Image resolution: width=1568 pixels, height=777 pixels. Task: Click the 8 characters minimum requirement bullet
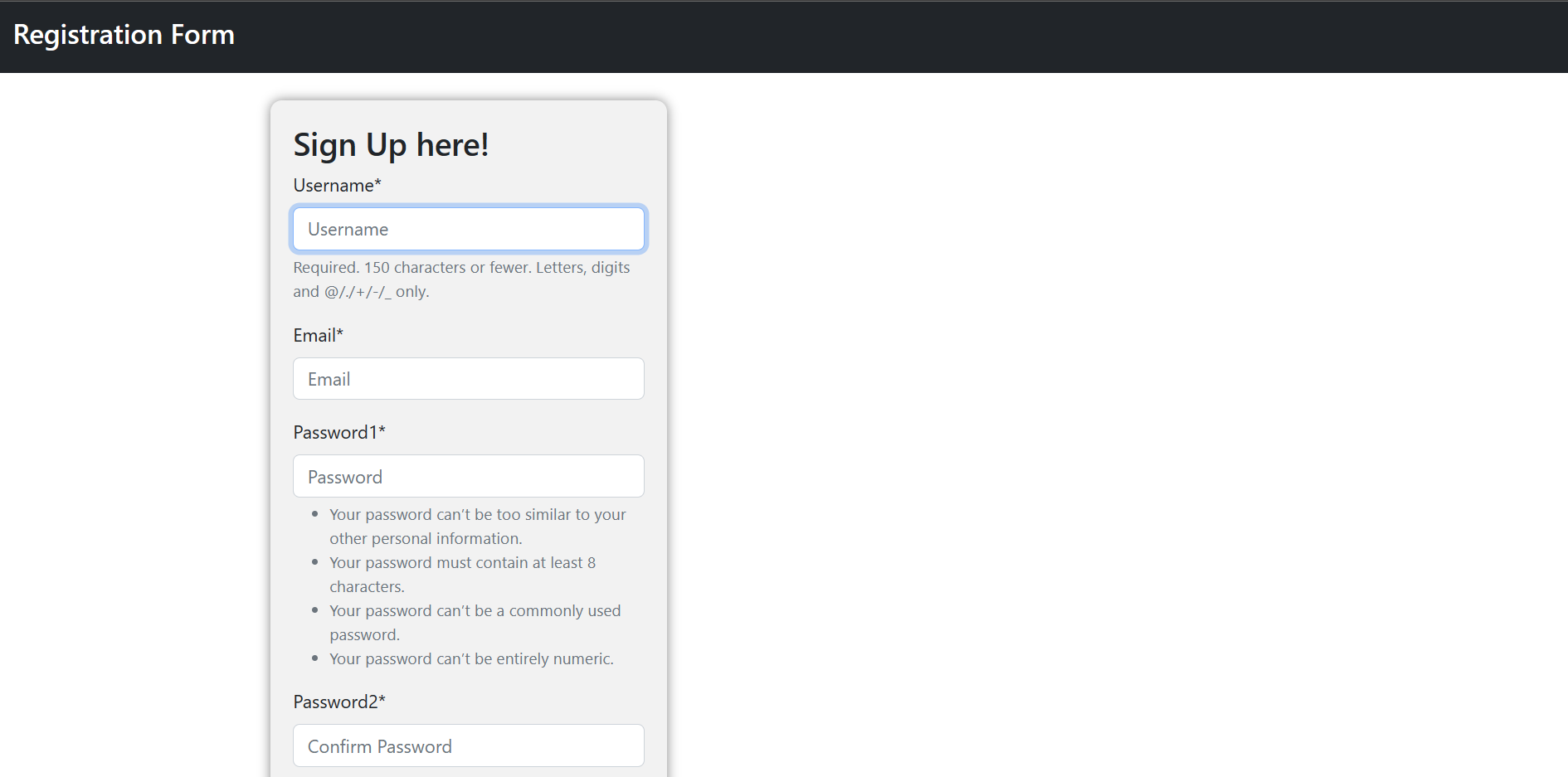462,574
